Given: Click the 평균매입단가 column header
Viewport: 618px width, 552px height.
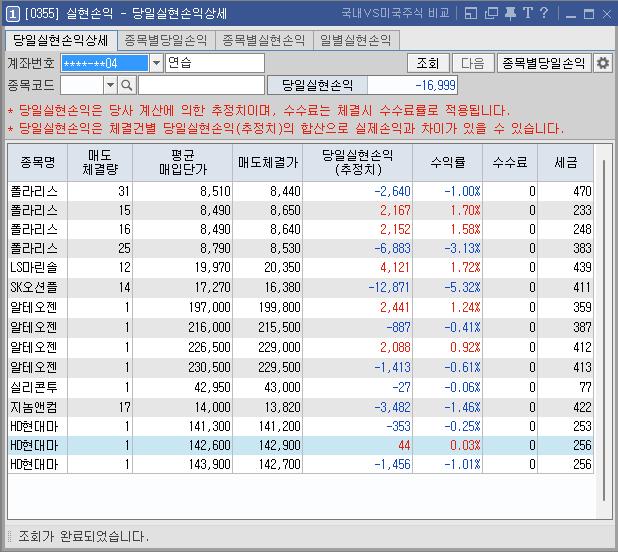Looking at the screenshot, I should click(x=182, y=162).
